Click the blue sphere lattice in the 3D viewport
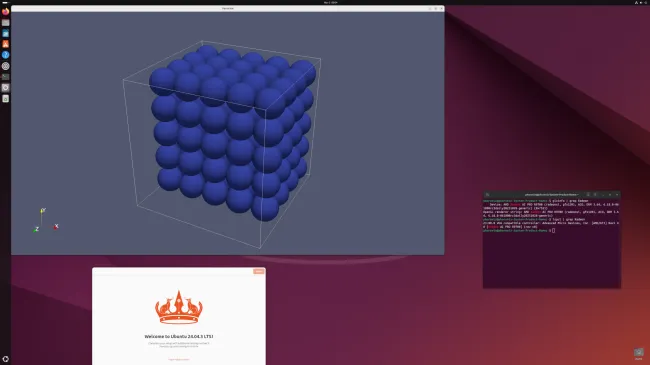This screenshot has width=650, height=365. tap(232, 133)
